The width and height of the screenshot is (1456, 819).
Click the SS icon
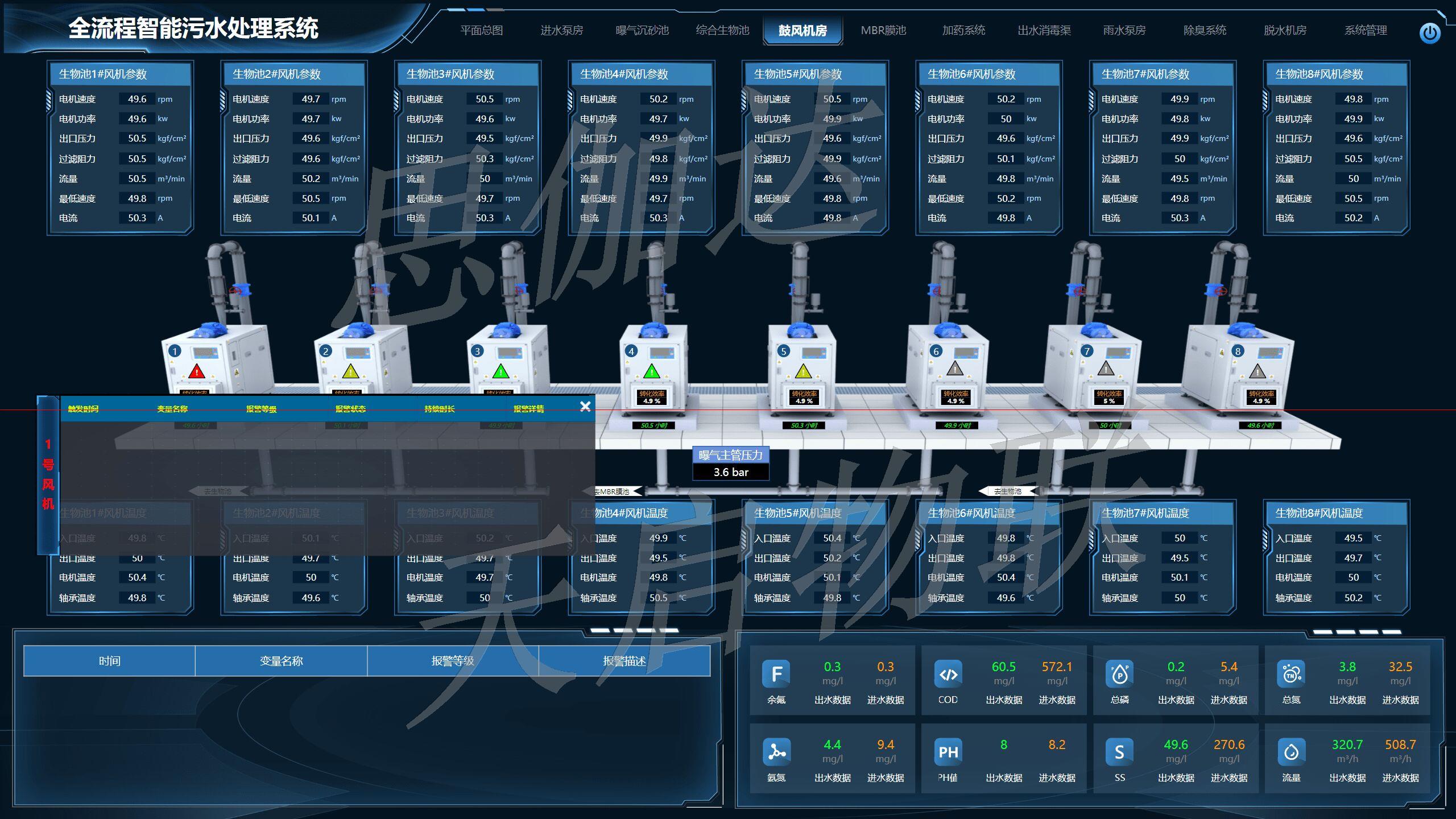pos(1120,752)
